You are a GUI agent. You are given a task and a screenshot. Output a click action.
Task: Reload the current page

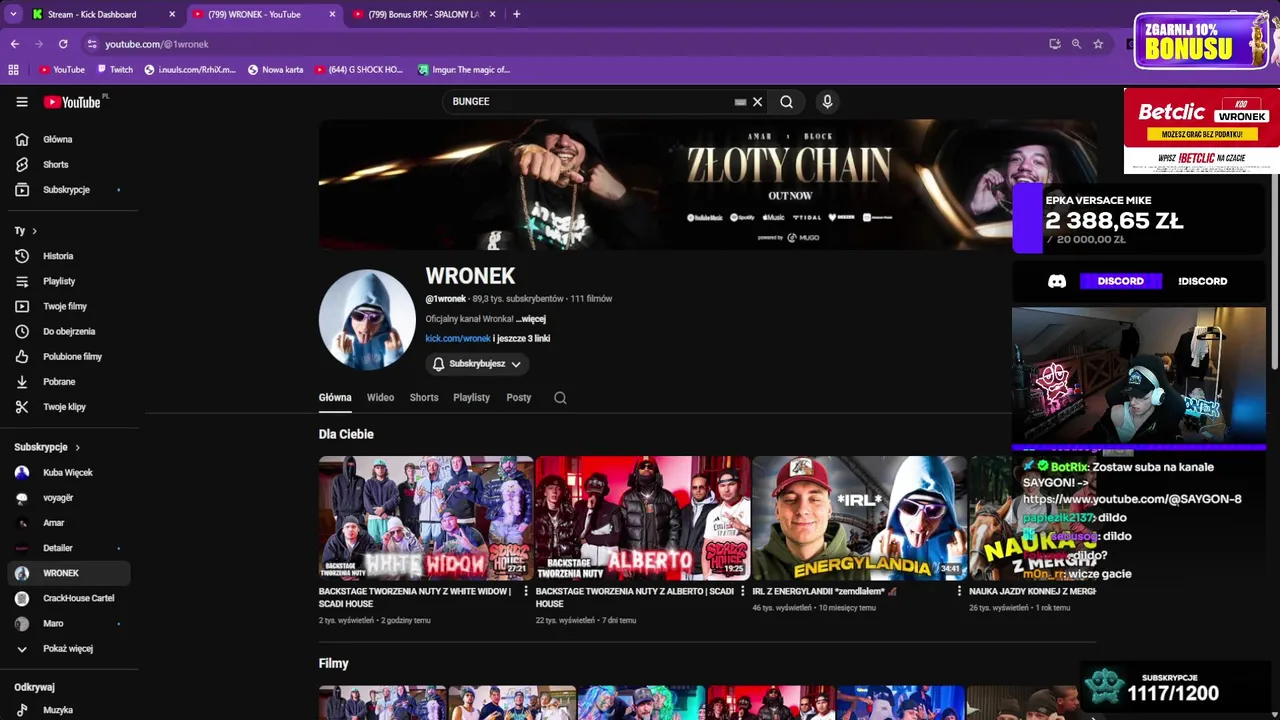click(x=63, y=44)
